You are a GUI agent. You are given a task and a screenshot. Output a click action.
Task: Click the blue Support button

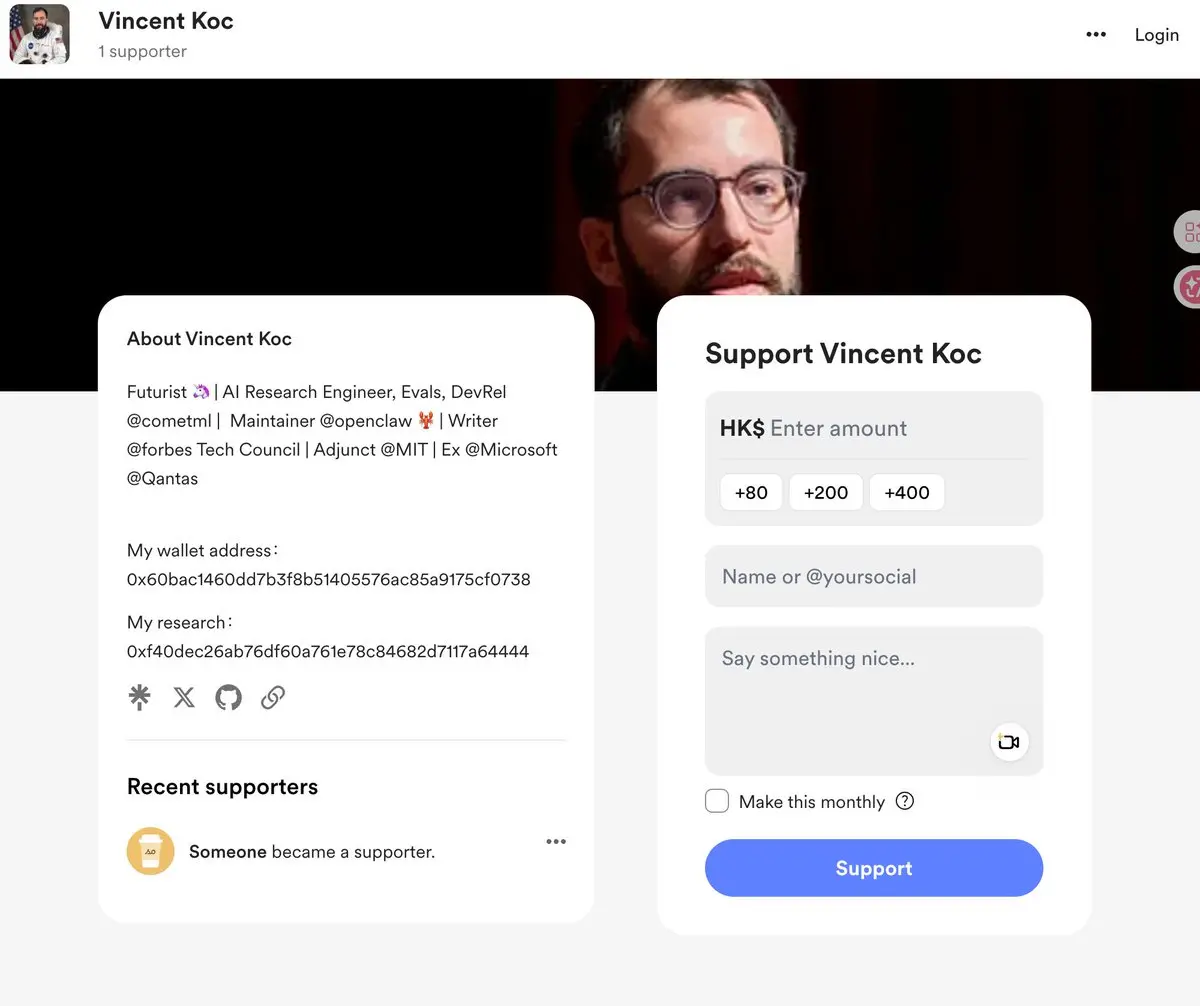tap(874, 868)
